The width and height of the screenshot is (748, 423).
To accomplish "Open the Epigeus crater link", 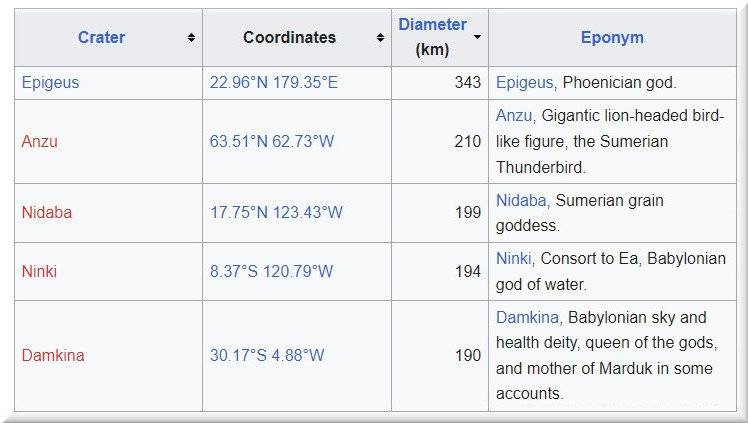I will pyautogui.click(x=49, y=83).
